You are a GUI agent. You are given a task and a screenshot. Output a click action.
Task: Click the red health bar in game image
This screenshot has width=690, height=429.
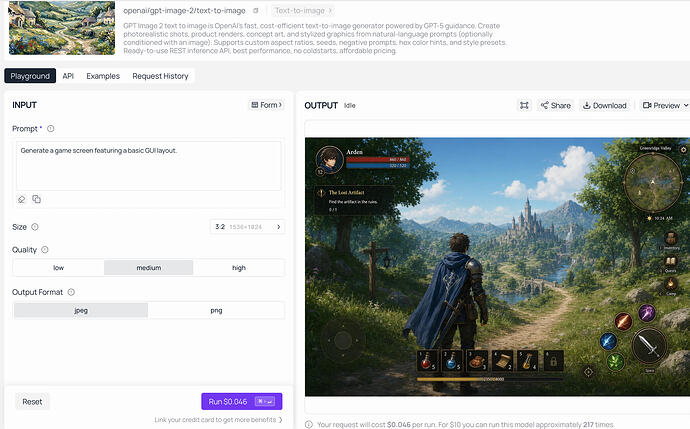coord(377,160)
